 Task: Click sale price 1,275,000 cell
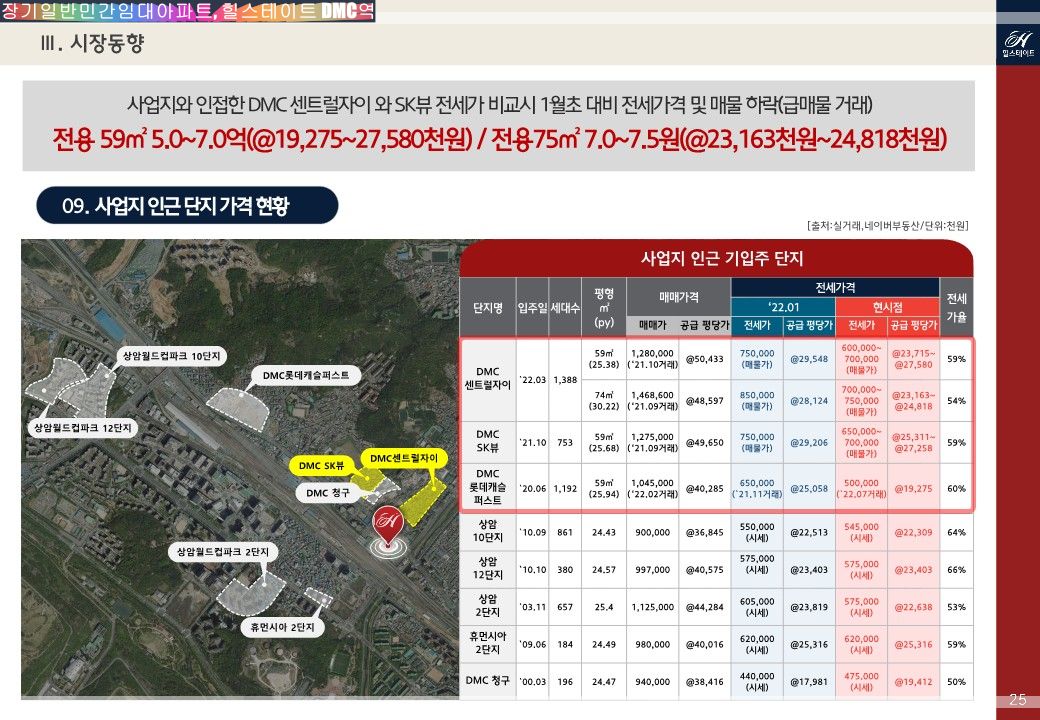tap(653, 442)
